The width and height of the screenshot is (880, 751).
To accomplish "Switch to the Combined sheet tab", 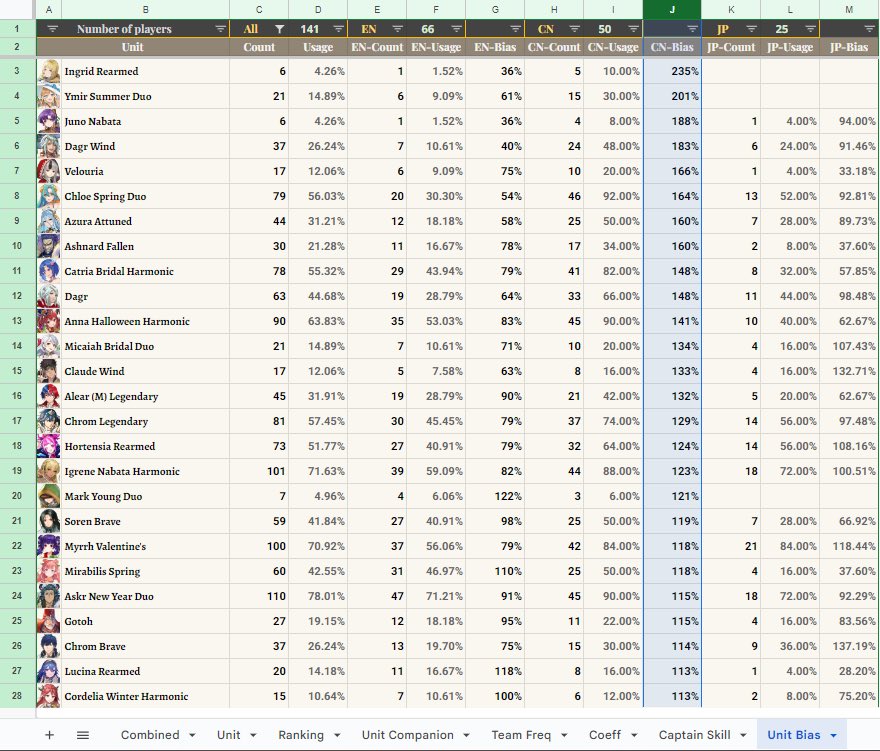I will point(150,735).
